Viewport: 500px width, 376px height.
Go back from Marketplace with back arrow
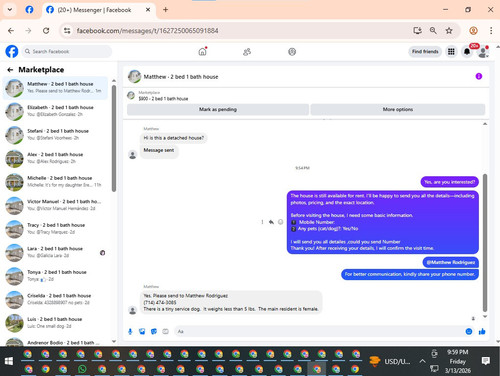click(x=10, y=70)
